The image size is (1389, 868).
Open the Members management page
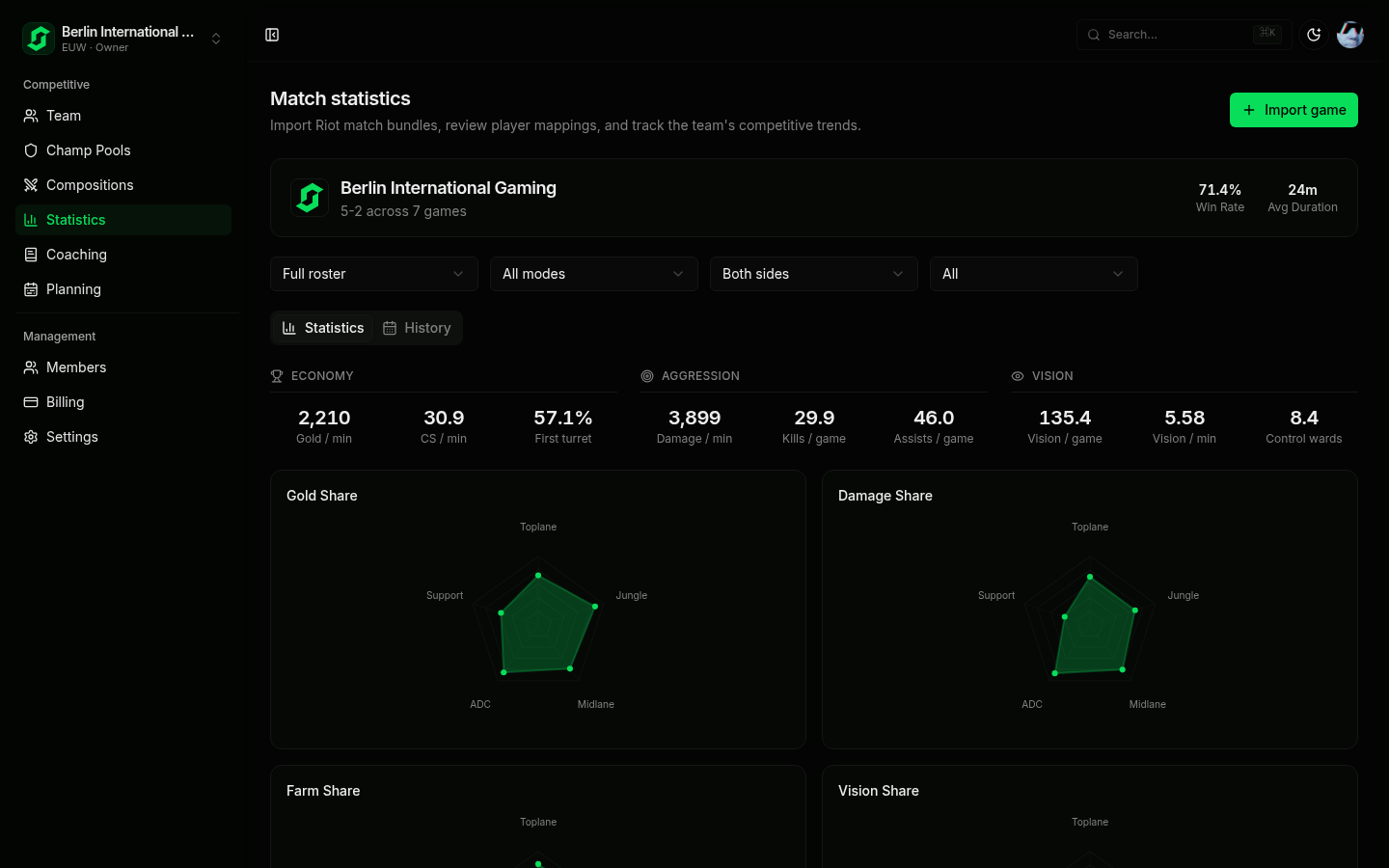pyautogui.click(x=123, y=367)
